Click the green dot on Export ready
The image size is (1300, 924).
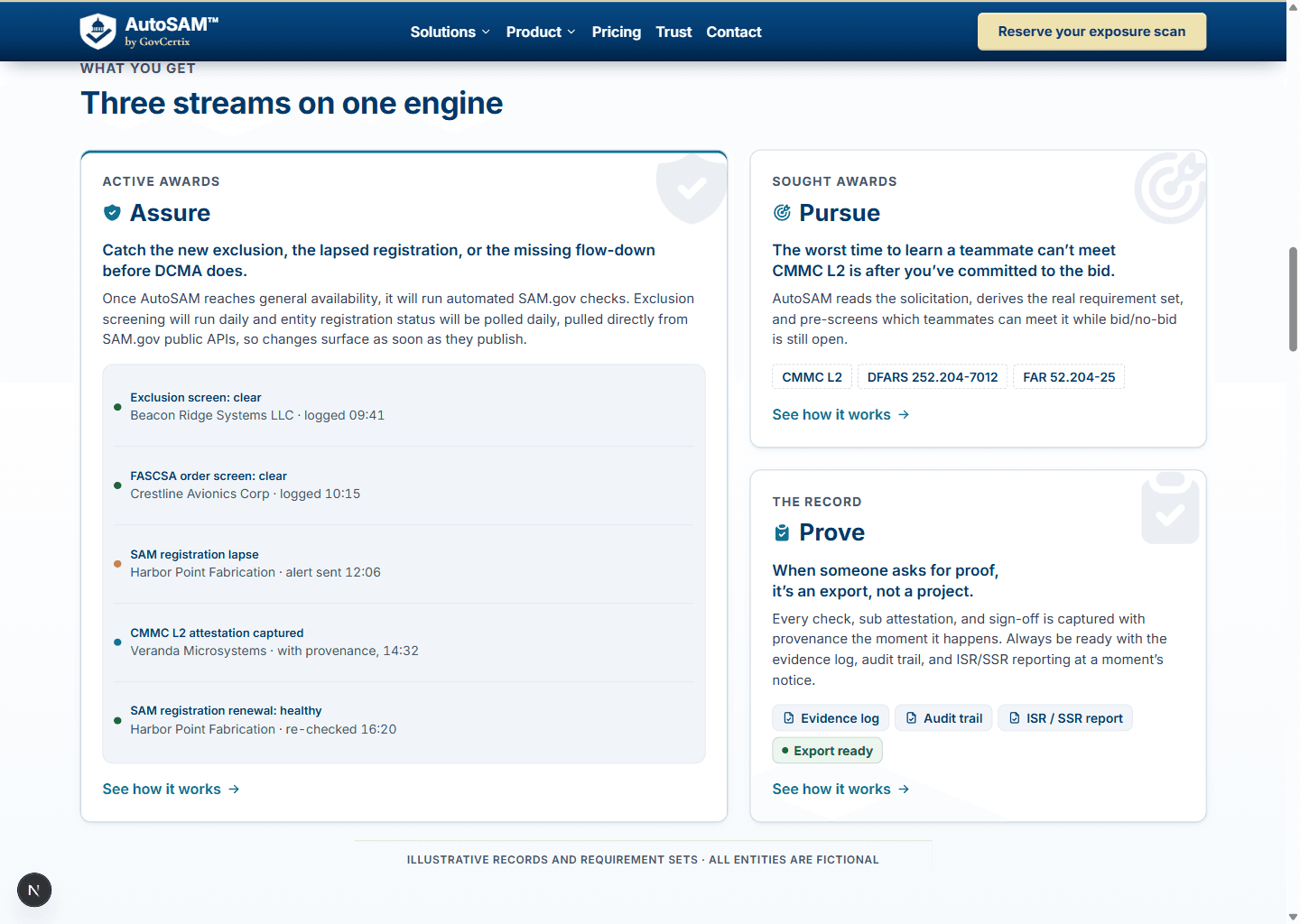pyautogui.click(x=785, y=751)
